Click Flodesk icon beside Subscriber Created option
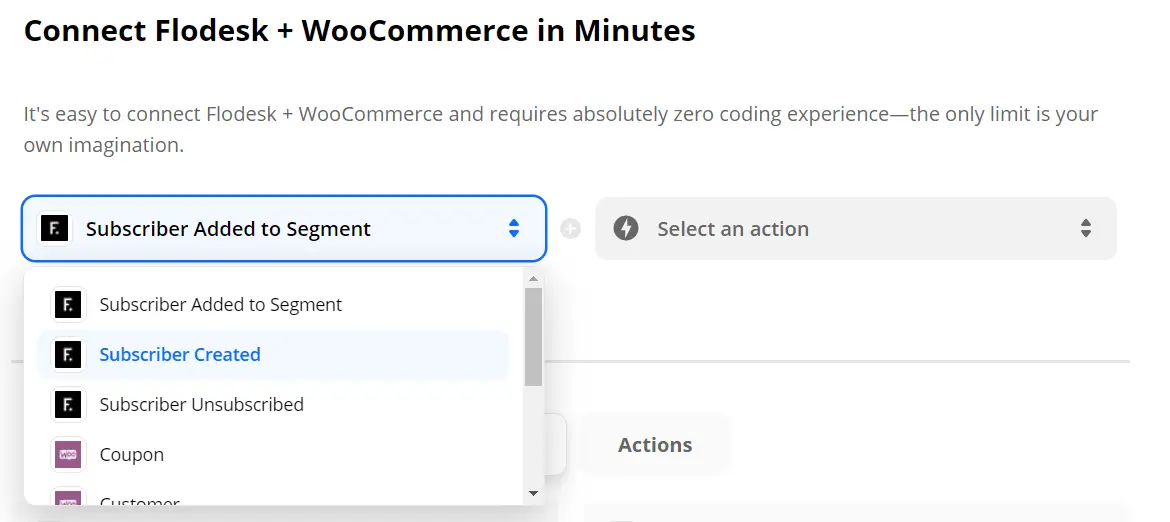Image resolution: width=1170 pixels, height=522 pixels. pyautogui.click(x=68, y=354)
